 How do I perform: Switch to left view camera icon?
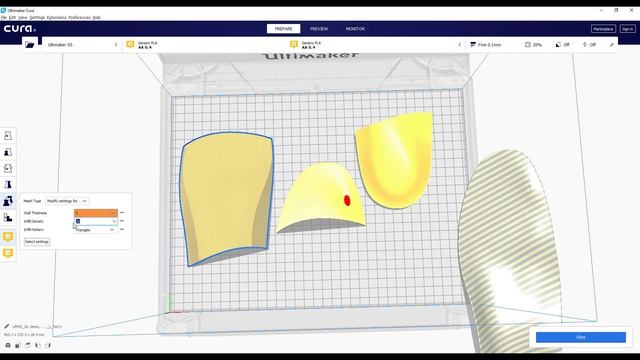pos(38,345)
